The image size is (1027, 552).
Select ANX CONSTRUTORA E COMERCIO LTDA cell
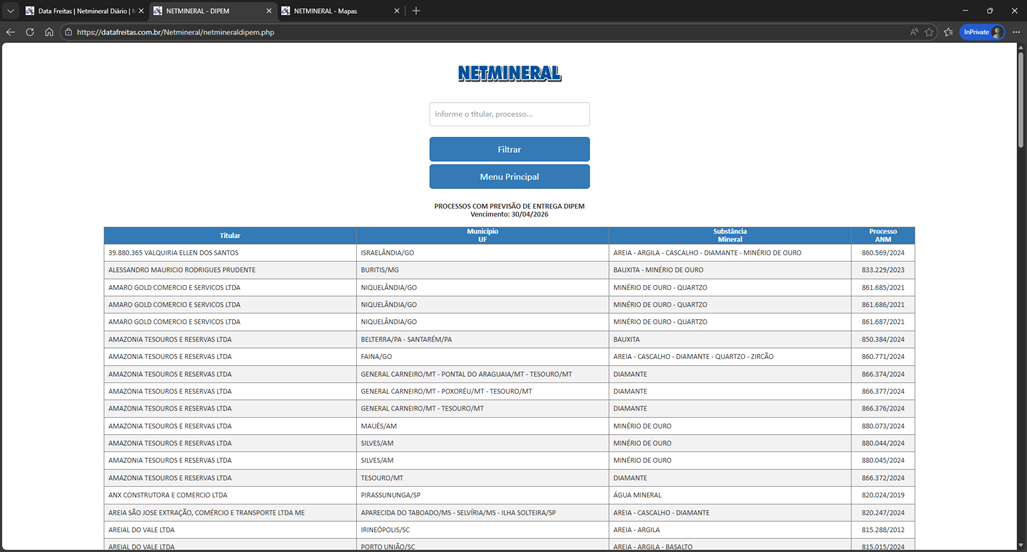click(x=230, y=495)
